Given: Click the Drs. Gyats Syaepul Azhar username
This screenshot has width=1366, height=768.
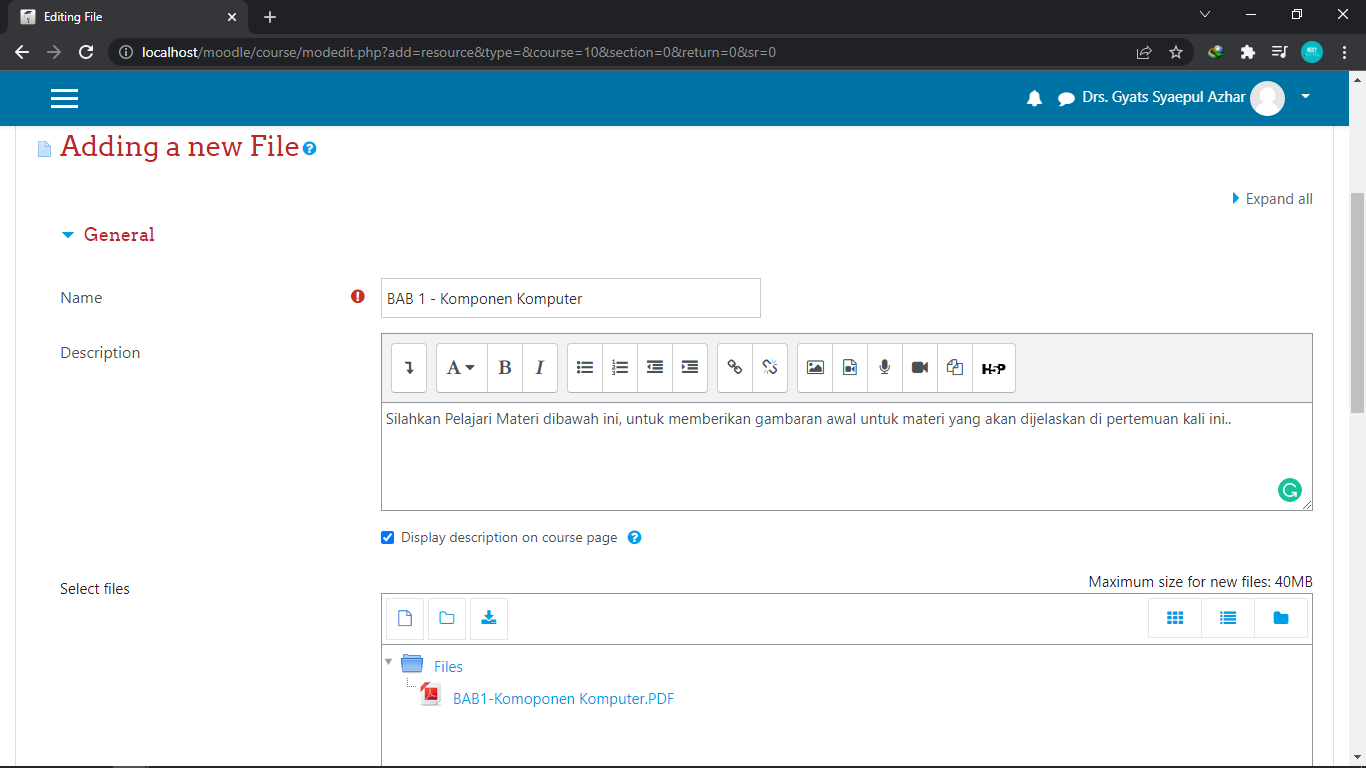Looking at the screenshot, I should [1164, 98].
